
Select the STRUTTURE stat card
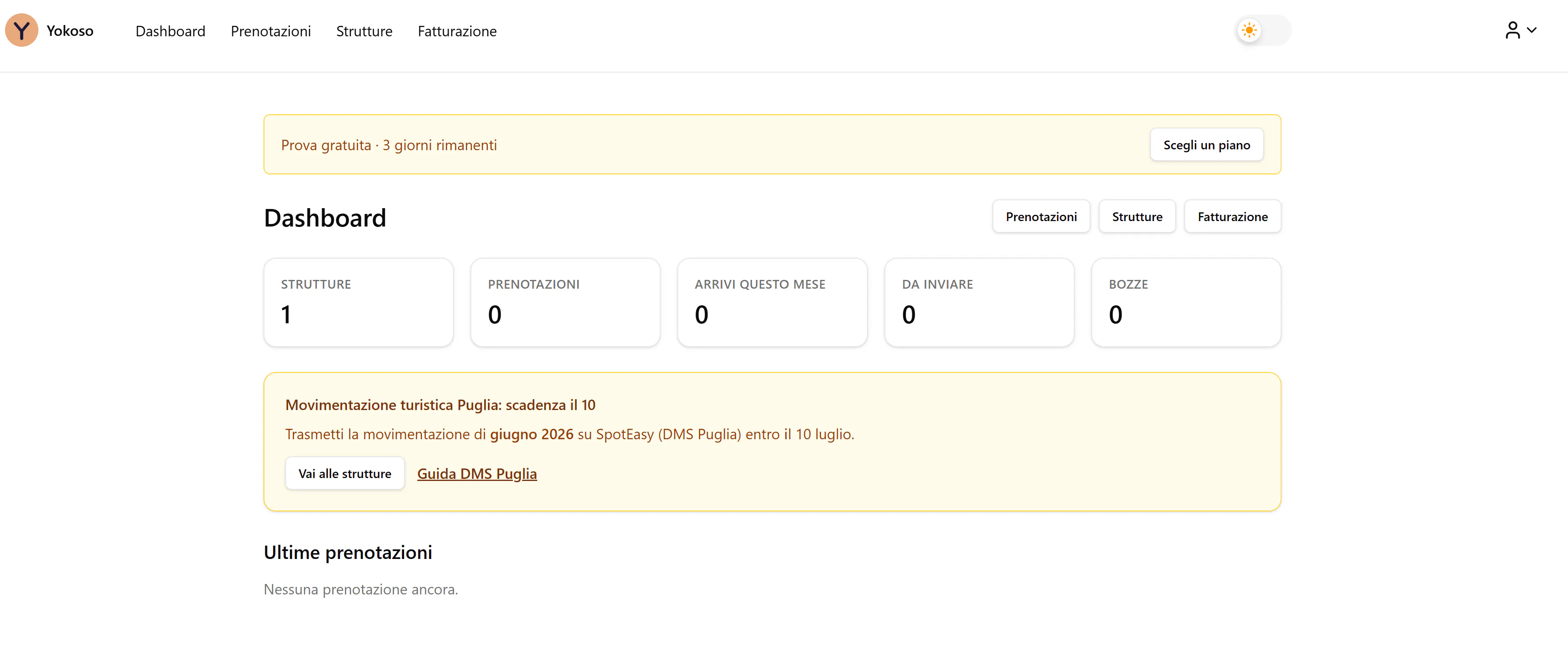pyautogui.click(x=359, y=303)
